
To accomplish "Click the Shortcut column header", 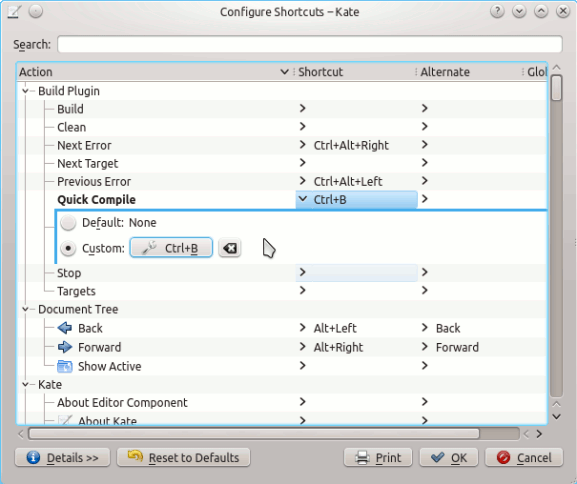I will click(355, 72).
